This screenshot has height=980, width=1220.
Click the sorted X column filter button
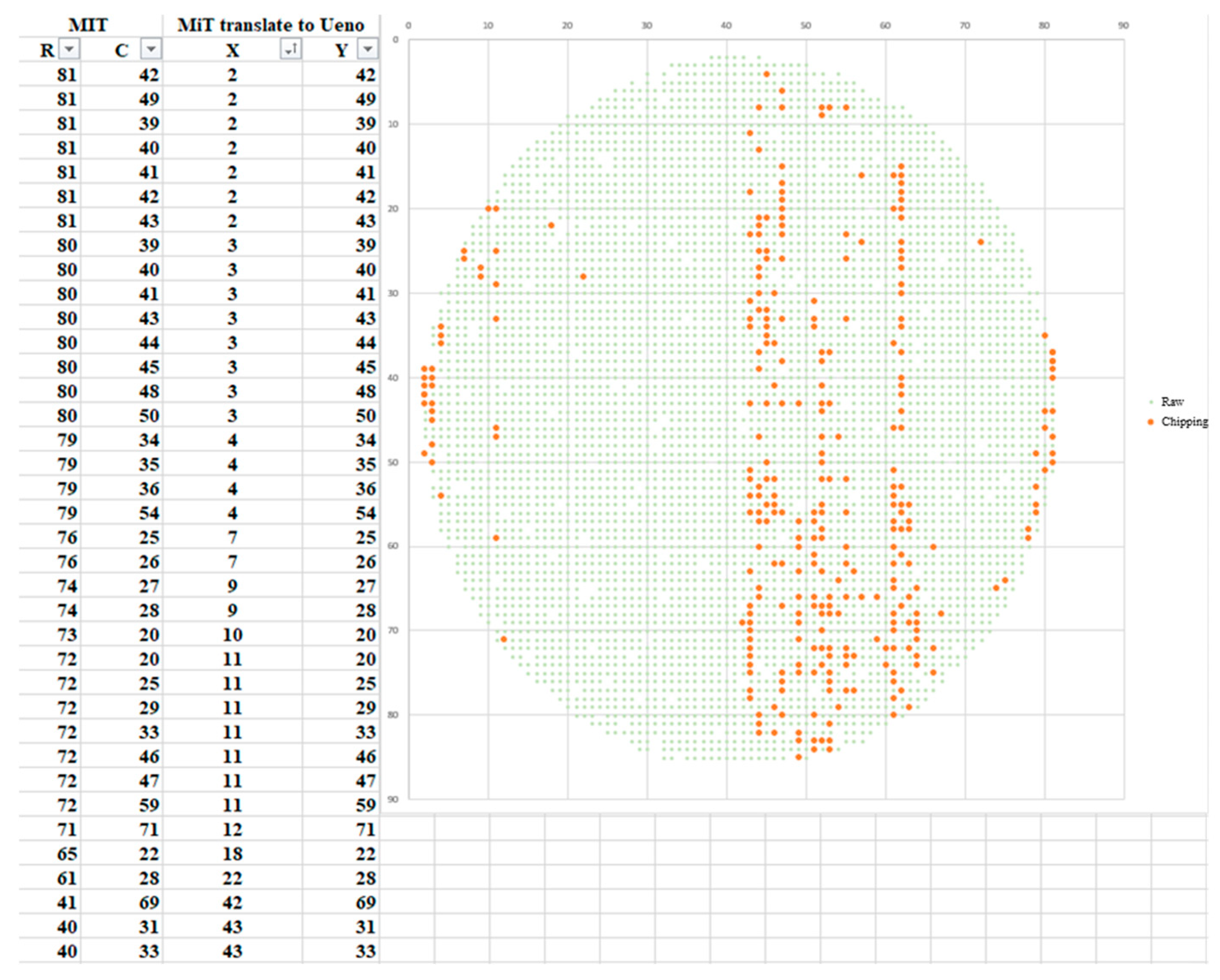[x=291, y=49]
